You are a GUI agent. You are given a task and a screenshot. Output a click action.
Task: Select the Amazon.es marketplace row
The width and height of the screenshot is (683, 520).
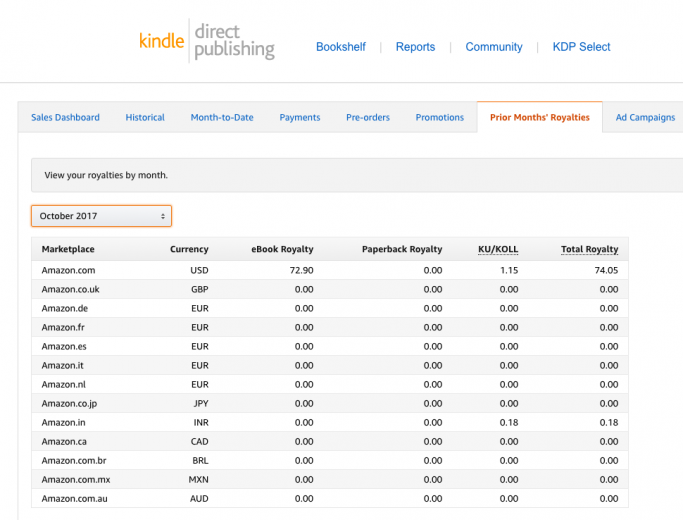(x=330, y=346)
